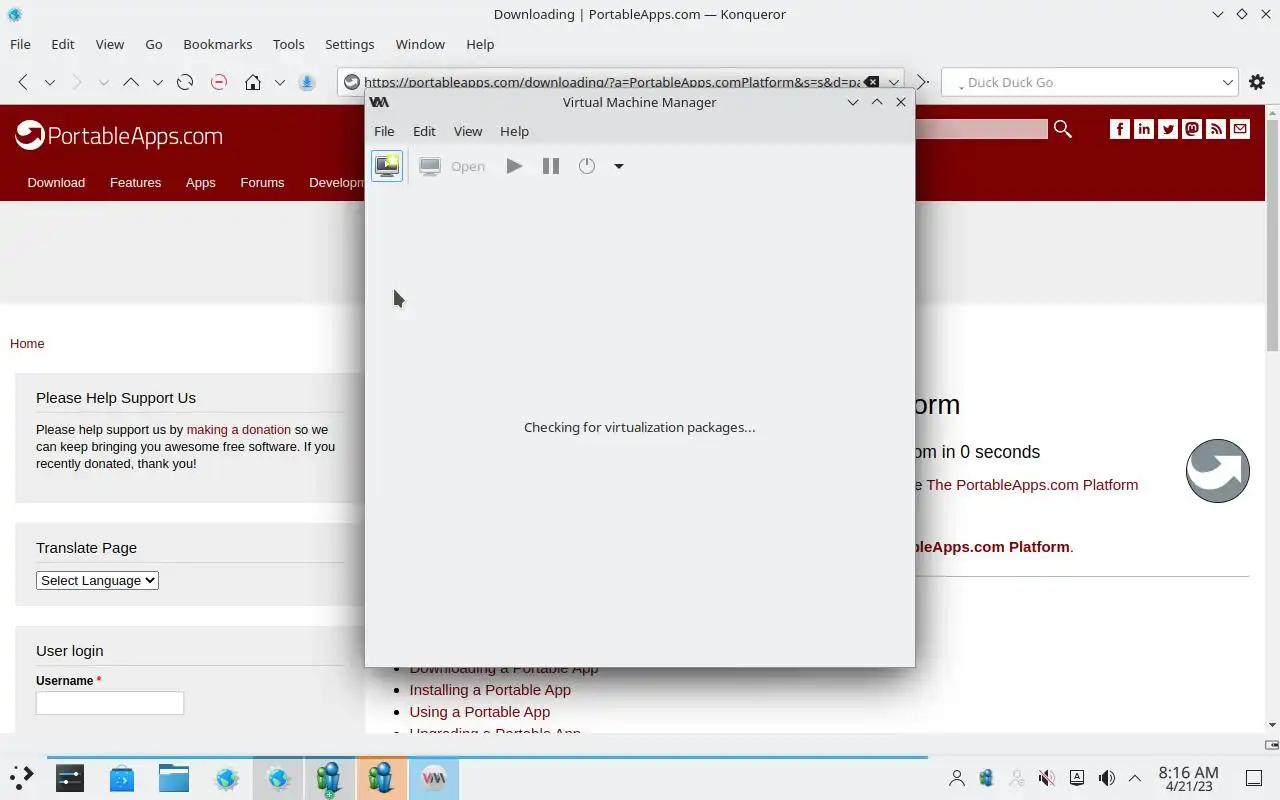Follow the making a donation link
The image size is (1280, 800).
pos(238,429)
